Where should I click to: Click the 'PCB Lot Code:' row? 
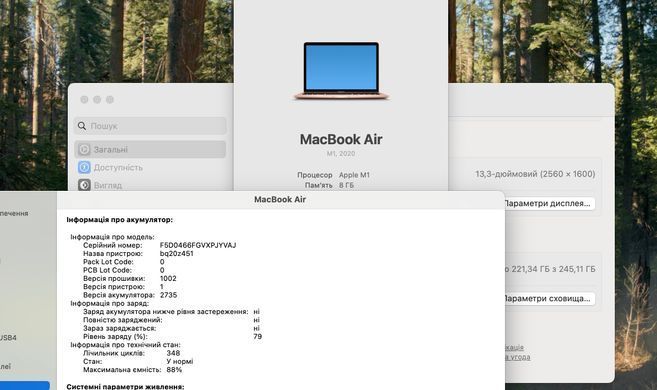tap(124, 270)
